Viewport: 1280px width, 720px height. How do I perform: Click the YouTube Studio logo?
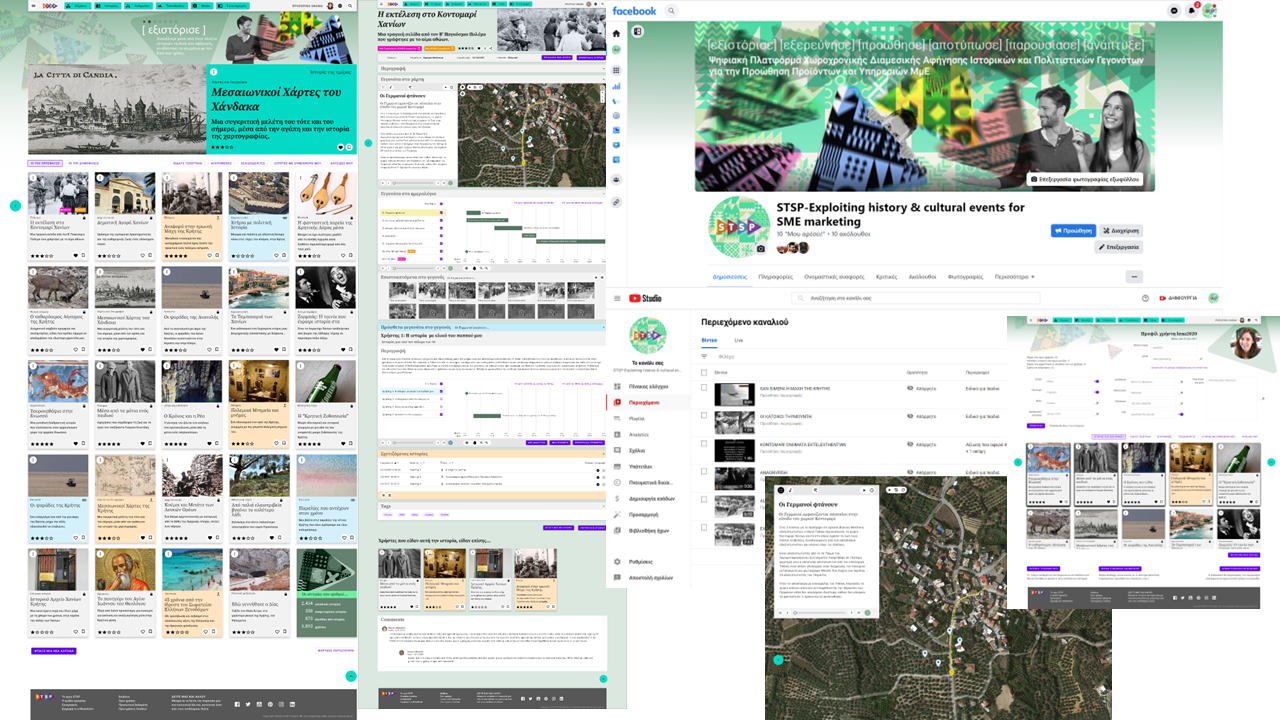pyautogui.click(x=645, y=298)
